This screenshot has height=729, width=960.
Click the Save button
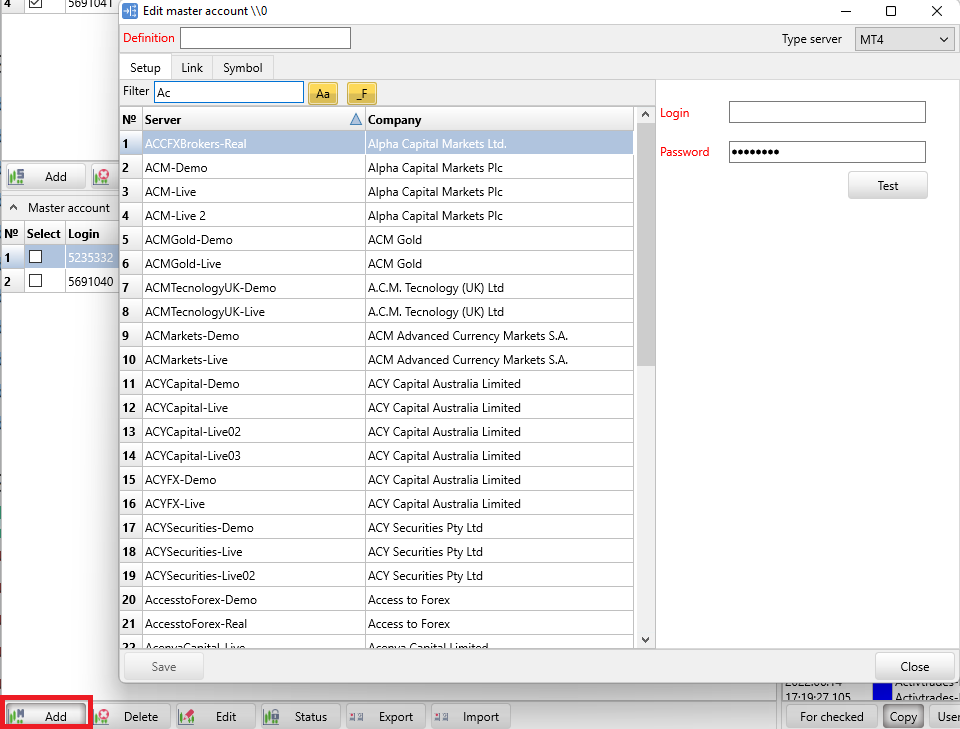point(163,667)
